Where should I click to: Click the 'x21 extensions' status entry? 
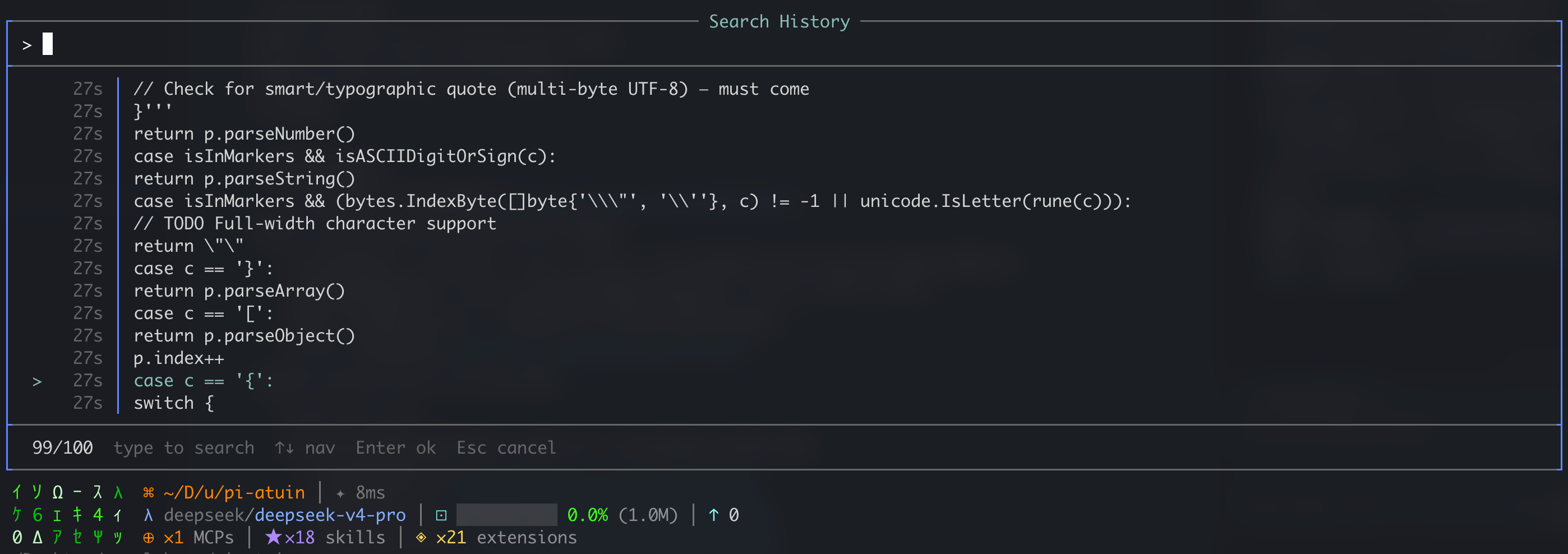click(x=506, y=538)
